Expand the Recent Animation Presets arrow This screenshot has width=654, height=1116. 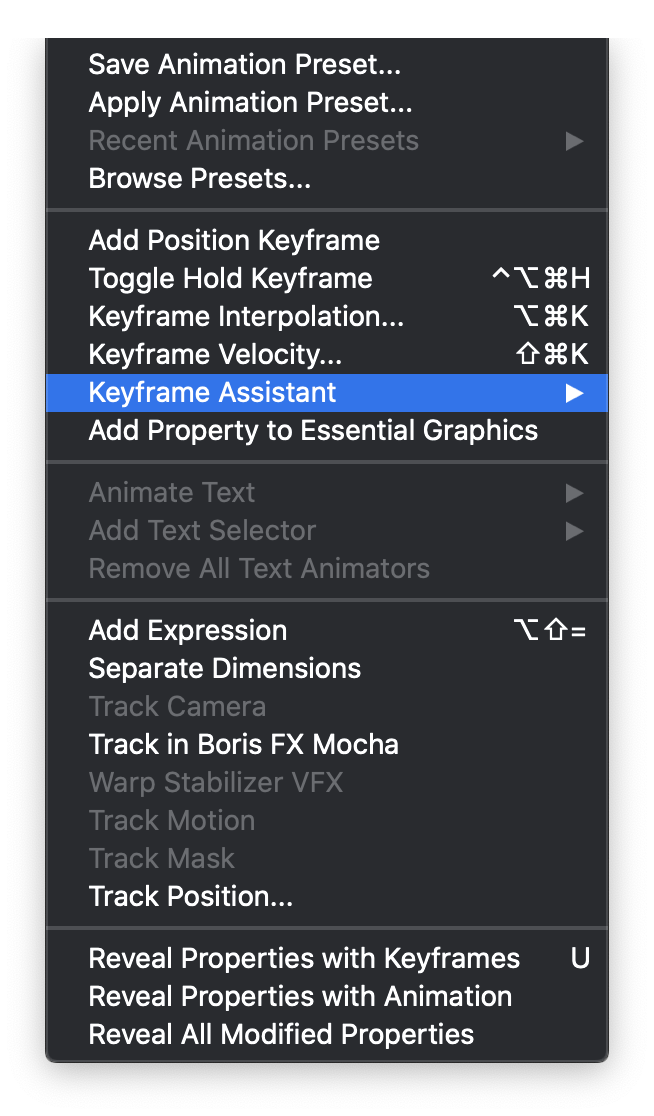pos(574,141)
